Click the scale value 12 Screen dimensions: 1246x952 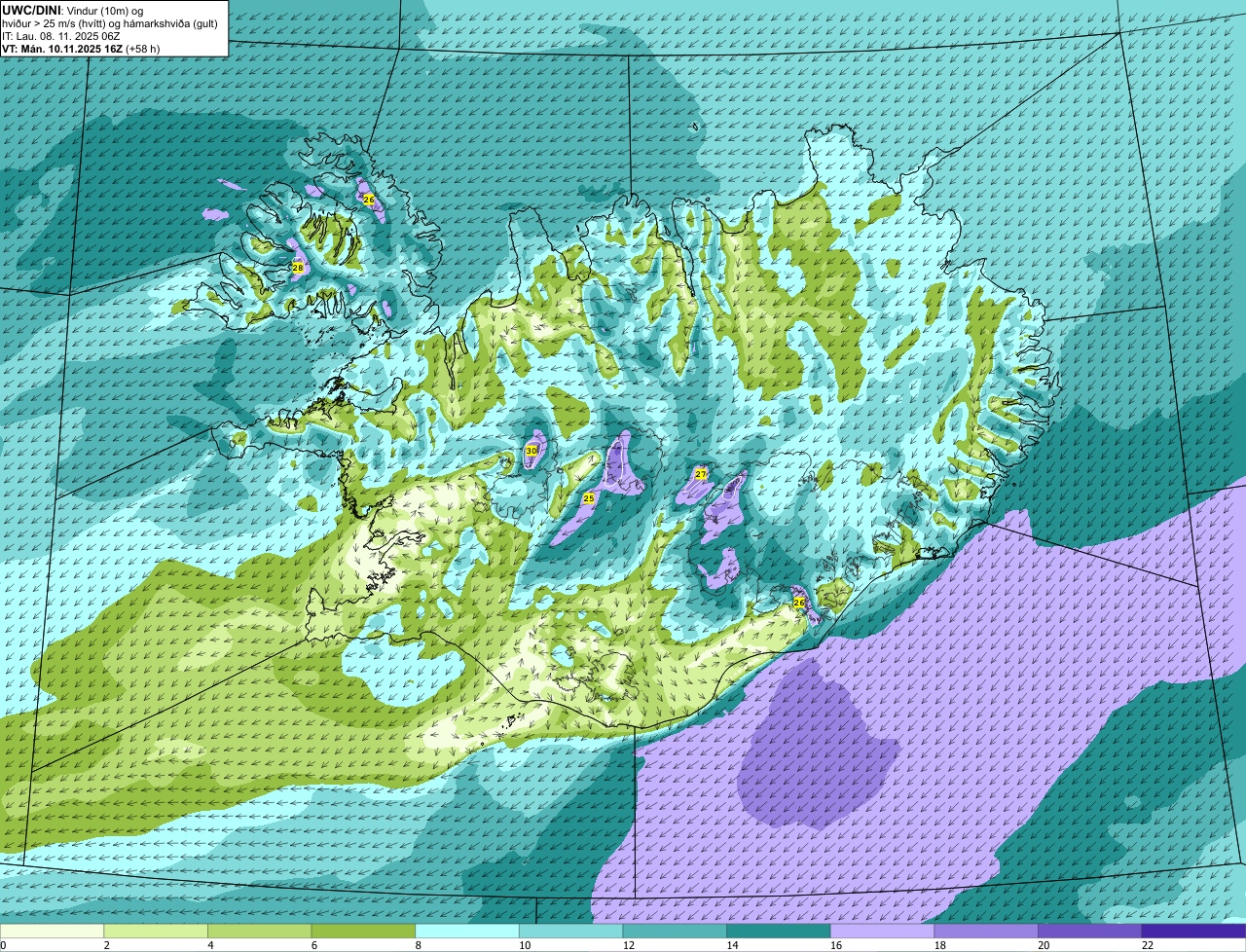click(x=629, y=945)
